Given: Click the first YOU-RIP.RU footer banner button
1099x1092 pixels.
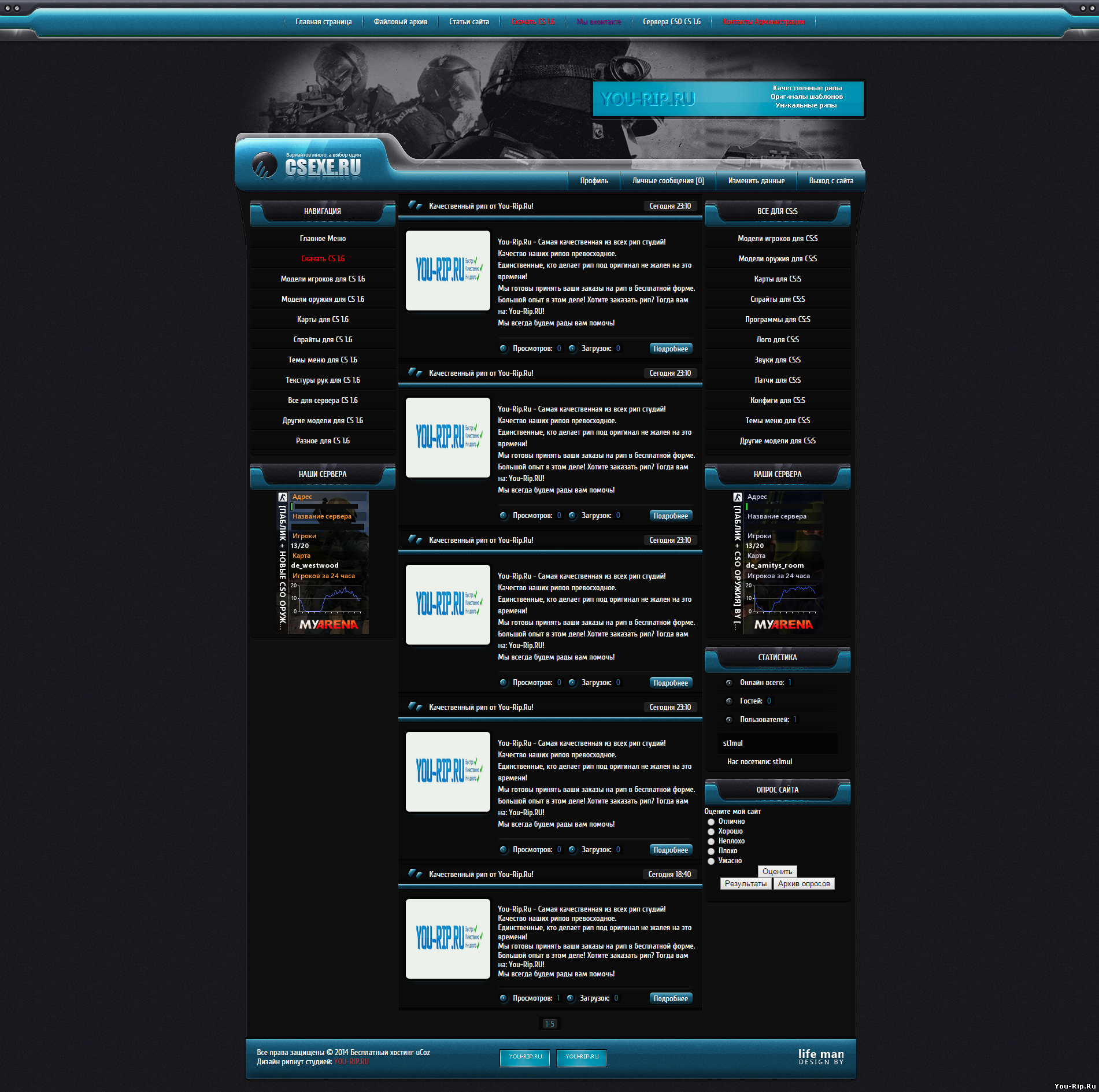Looking at the screenshot, I should pyautogui.click(x=525, y=1057).
